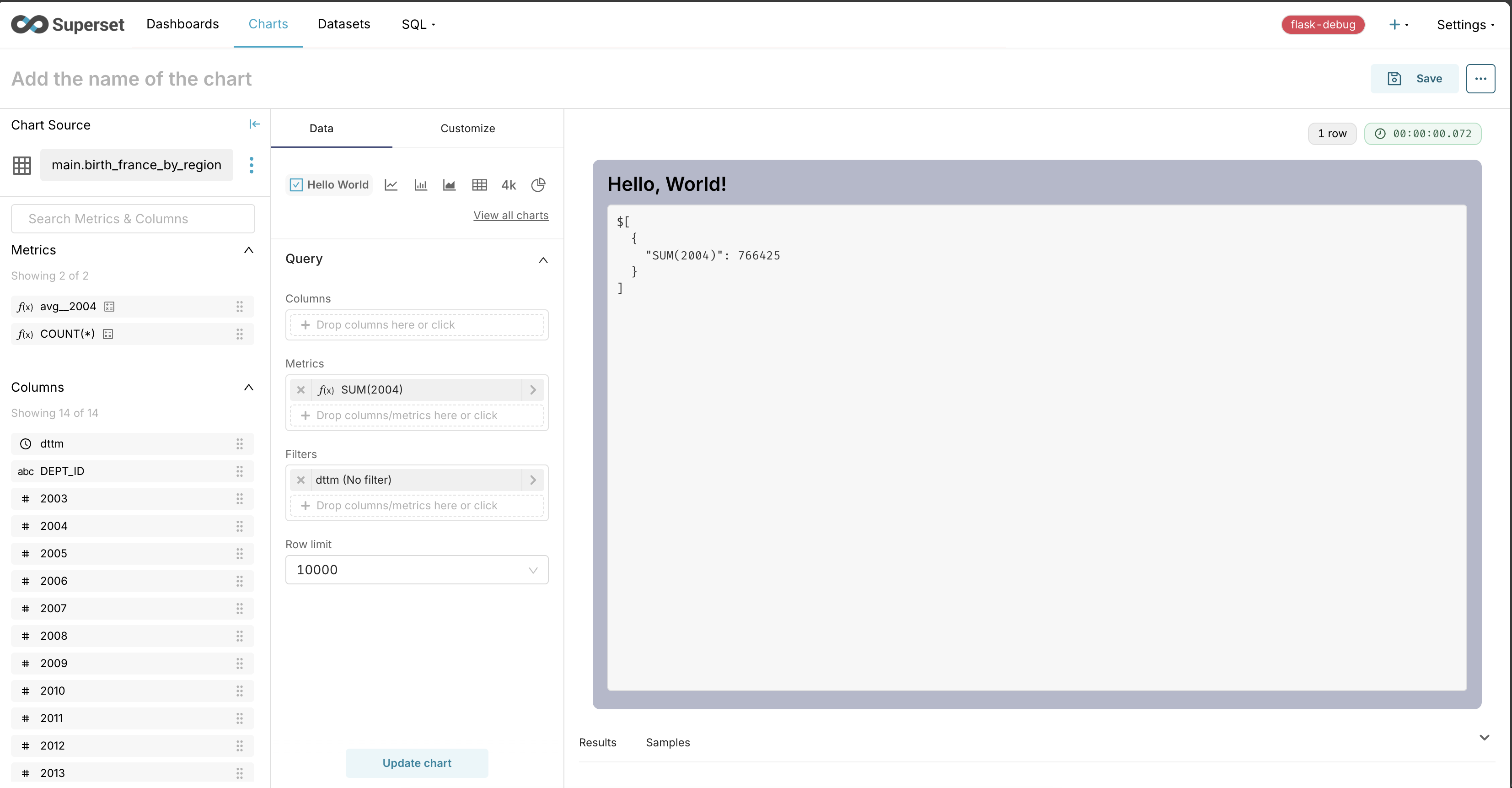Collapse the Chart Source panel
Image resolution: width=1512 pixels, height=788 pixels.
coord(254,124)
